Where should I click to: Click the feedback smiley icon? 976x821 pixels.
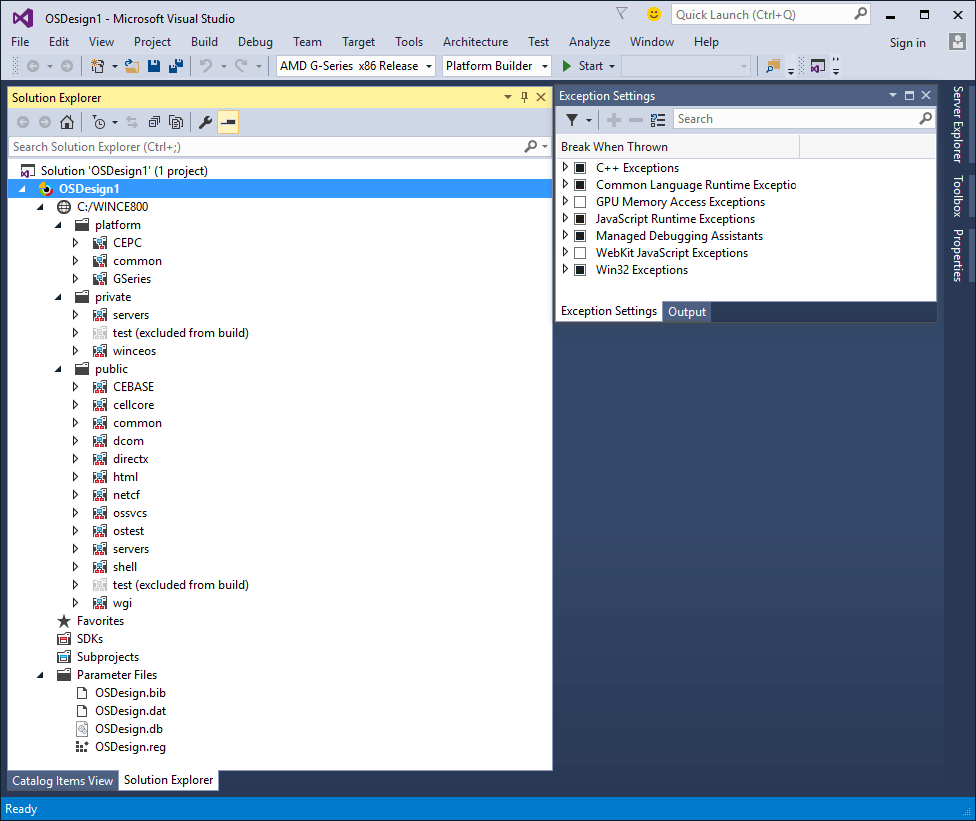click(654, 14)
